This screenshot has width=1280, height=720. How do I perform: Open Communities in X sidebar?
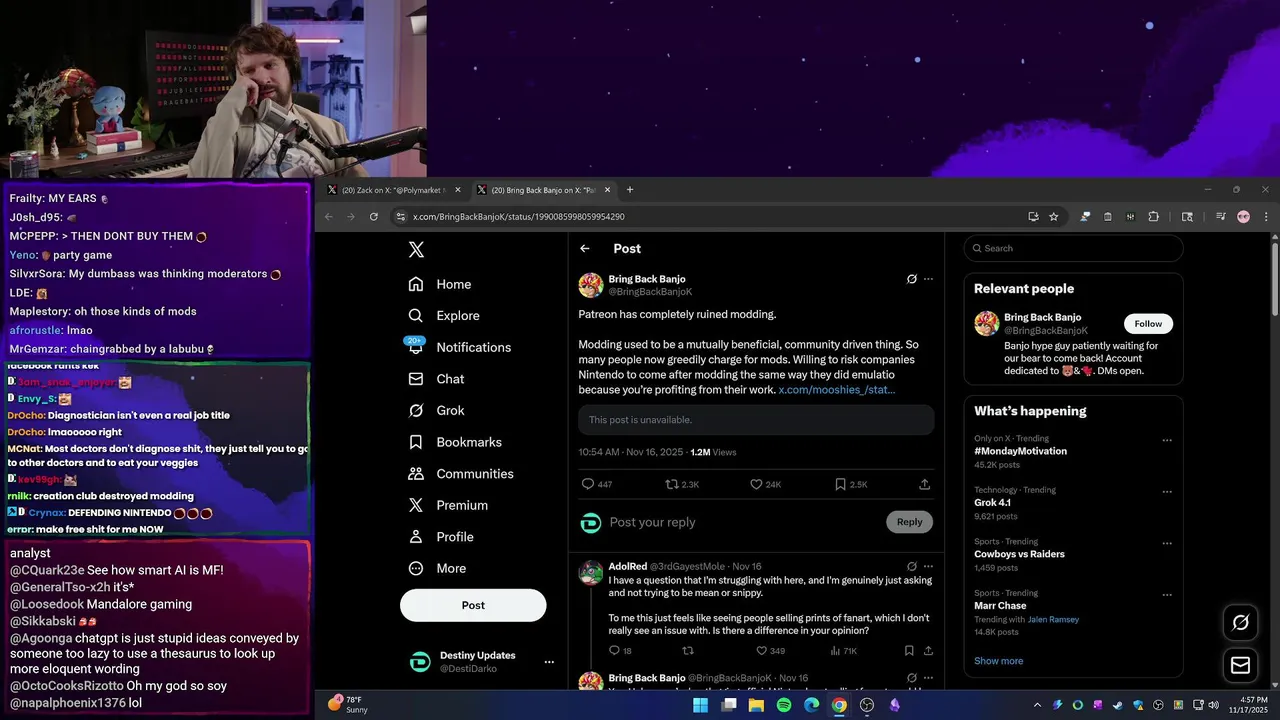(460, 474)
